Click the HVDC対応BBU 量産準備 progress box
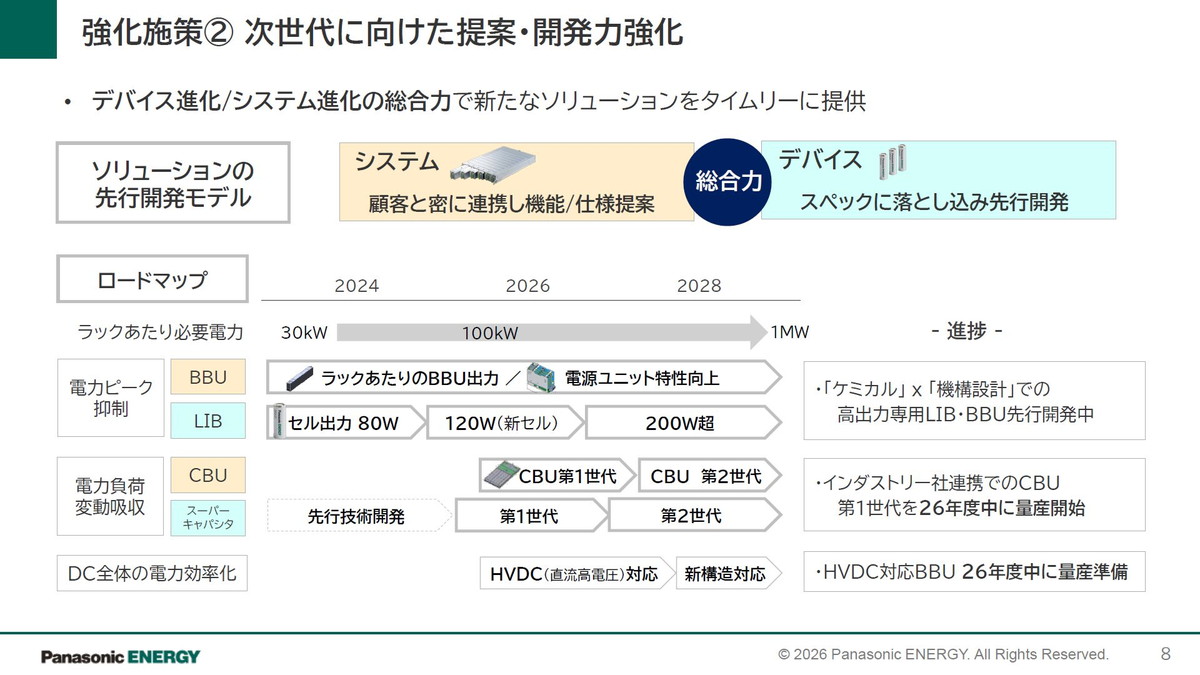Screen dimensions: 1200x675 pyautogui.click(x=975, y=571)
